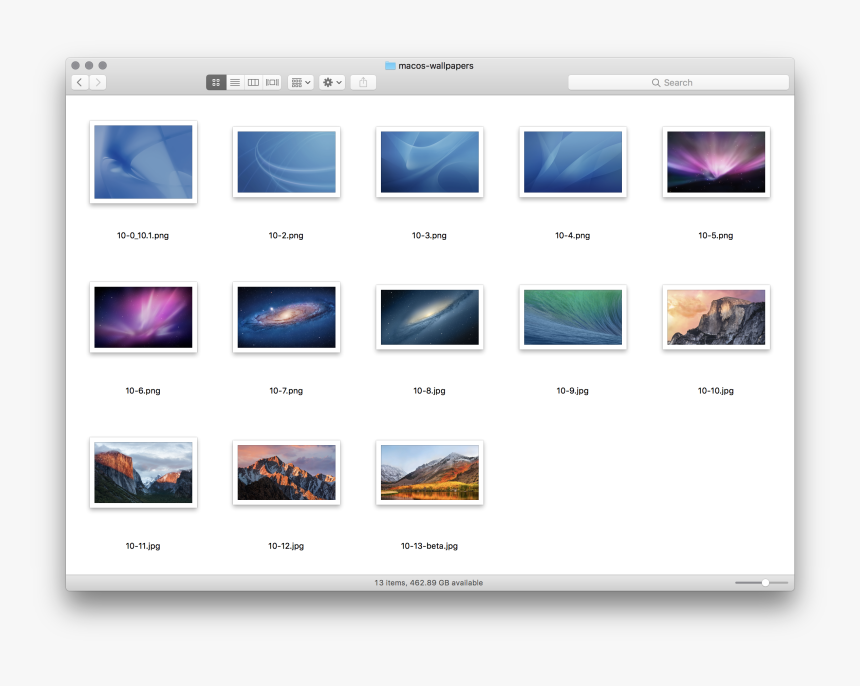Click the magnifying glass in the search field
The width and height of the screenshot is (860, 686).
point(656,82)
